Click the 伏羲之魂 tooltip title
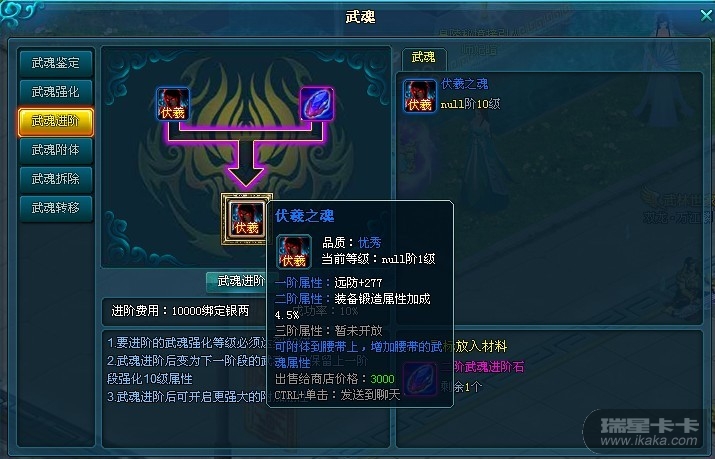Viewport: 715px width, 459px height. pos(305,216)
